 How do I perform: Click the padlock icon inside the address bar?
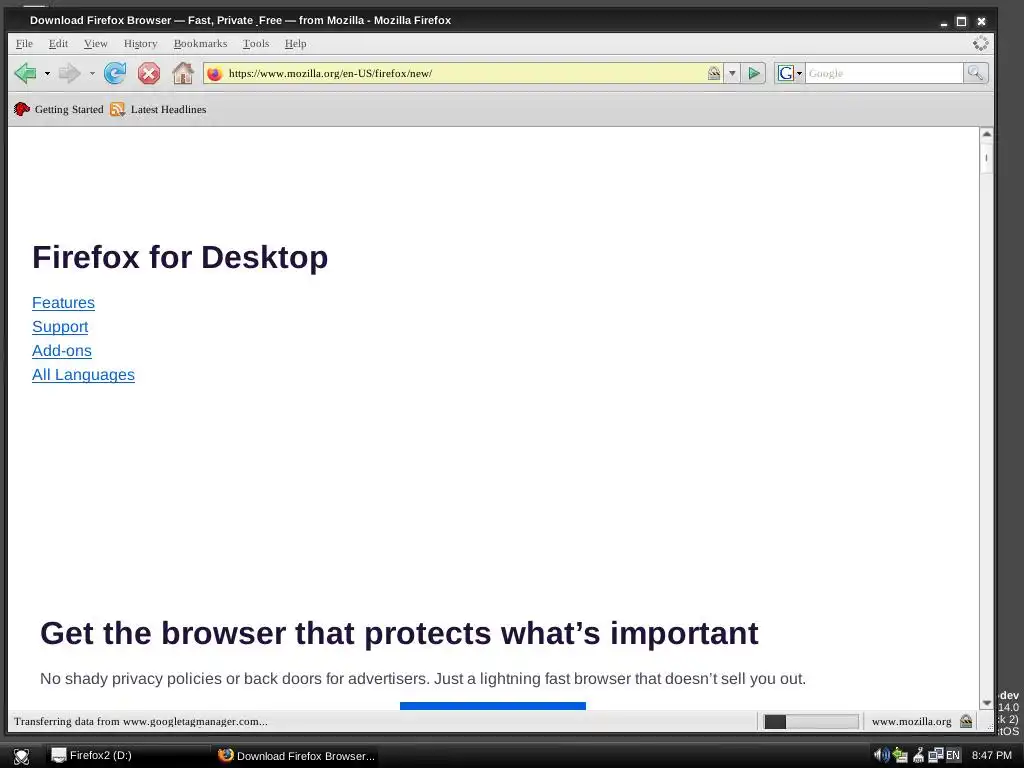pyautogui.click(x=714, y=73)
